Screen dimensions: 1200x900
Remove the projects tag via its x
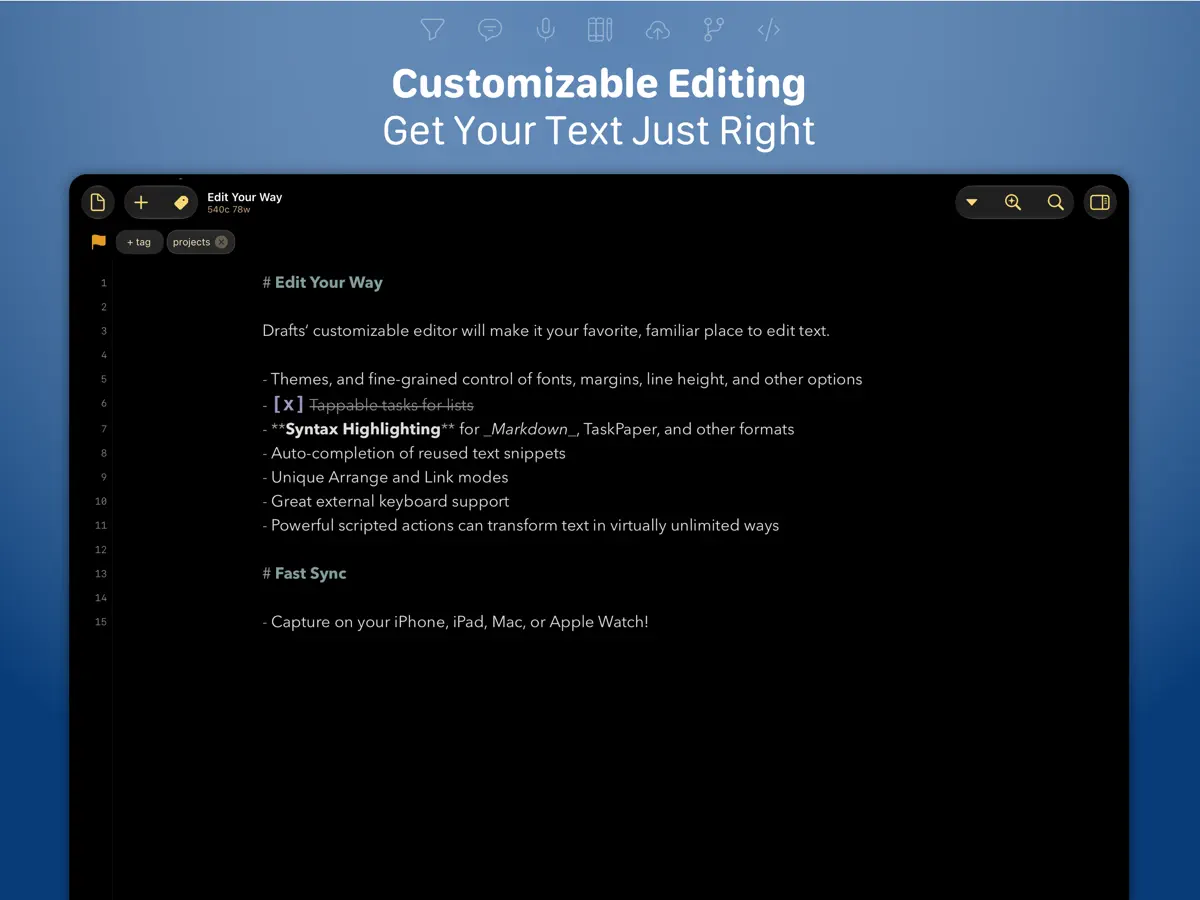pos(221,242)
